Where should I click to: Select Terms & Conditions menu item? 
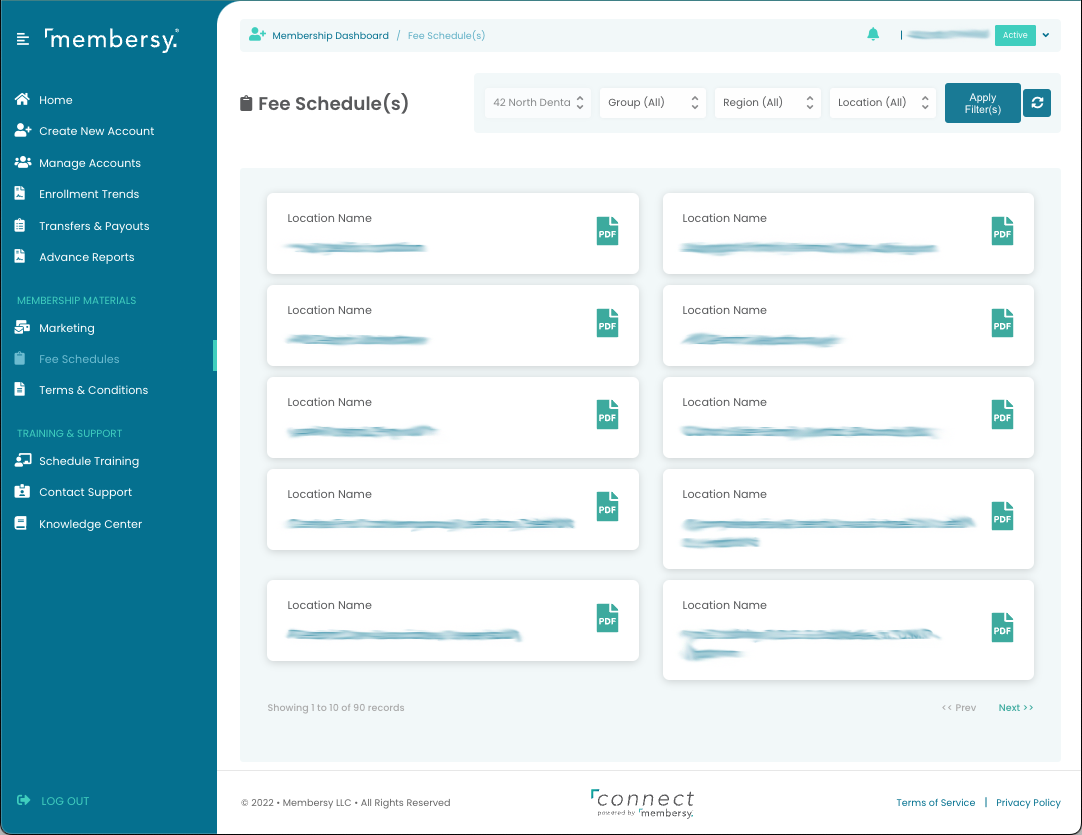(93, 390)
